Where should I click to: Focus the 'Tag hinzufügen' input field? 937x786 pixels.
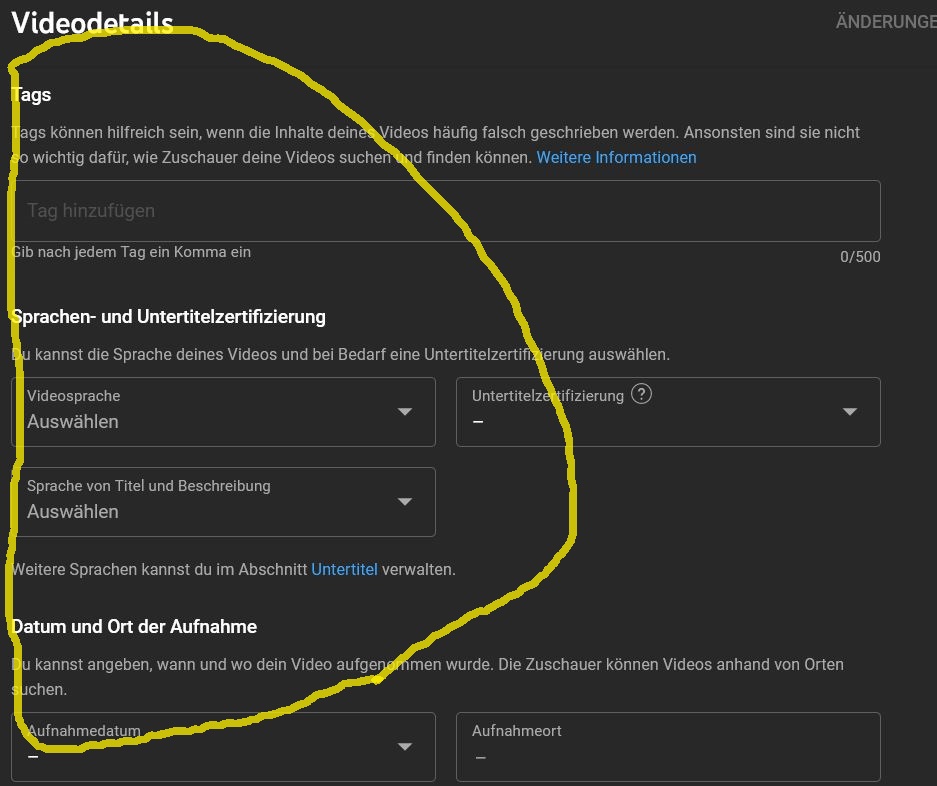pyautogui.click(x=445, y=211)
